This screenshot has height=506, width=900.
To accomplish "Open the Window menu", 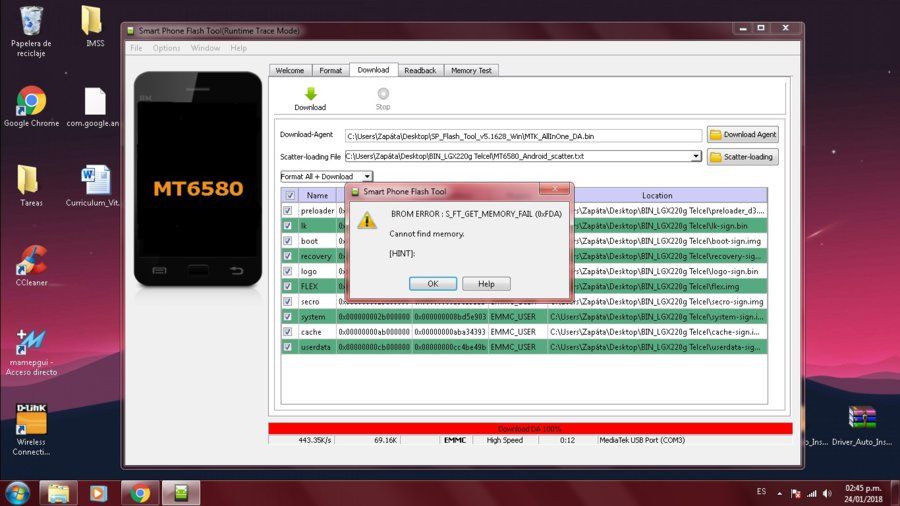I will [x=205, y=48].
